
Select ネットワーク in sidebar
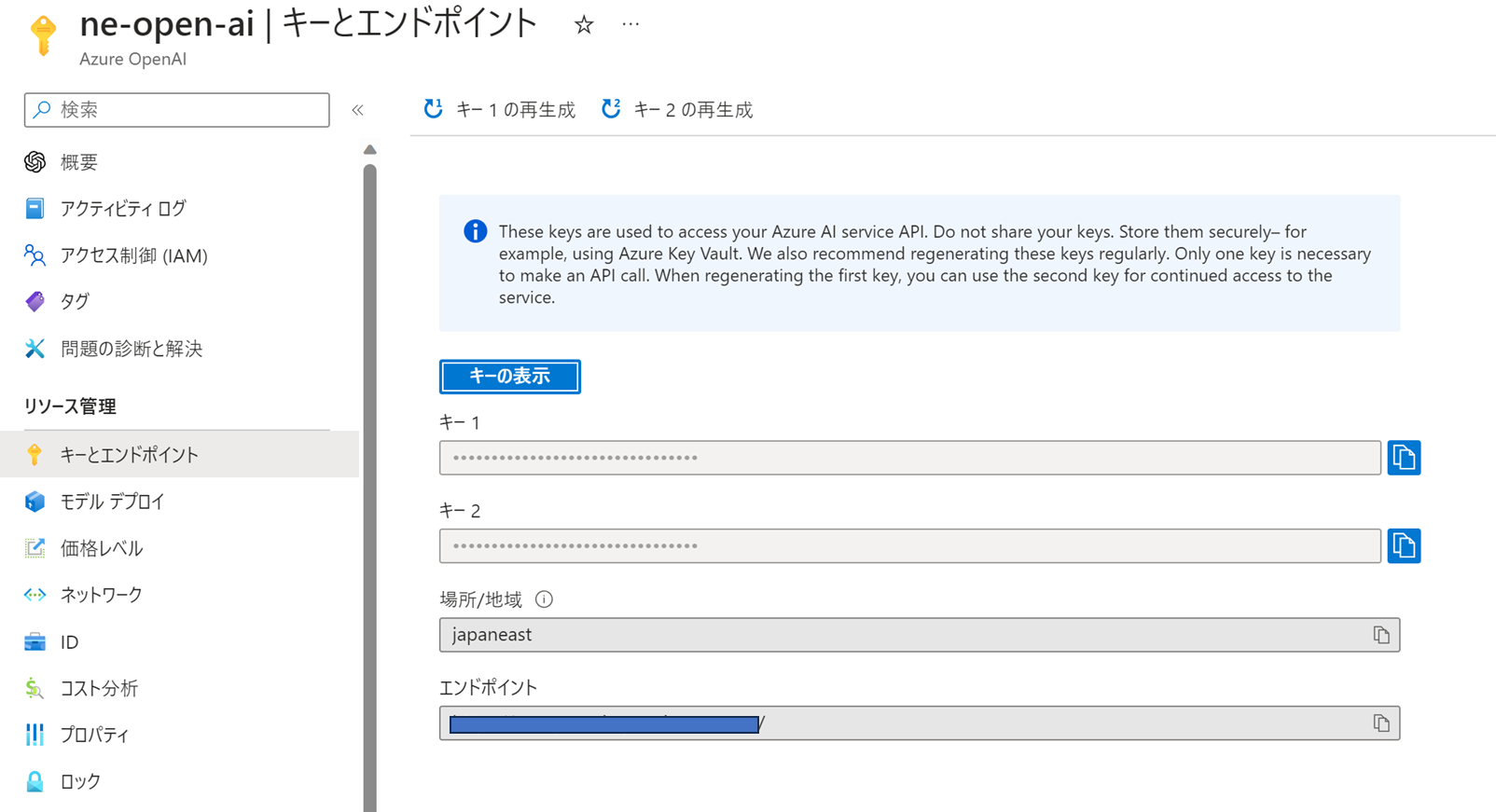click(x=101, y=595)
